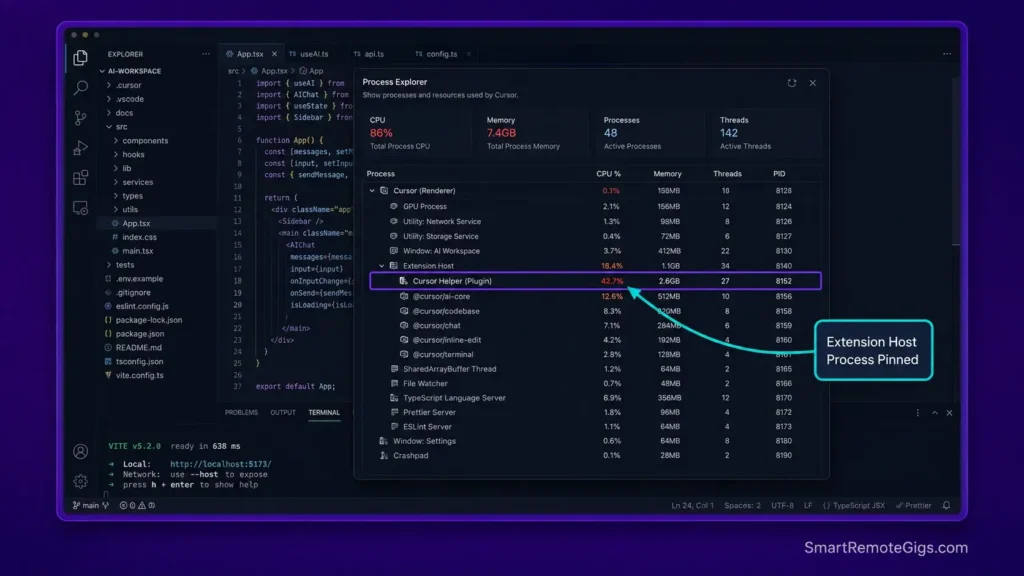
Task: Open errors and warnings status indicator
Action: 137,505
